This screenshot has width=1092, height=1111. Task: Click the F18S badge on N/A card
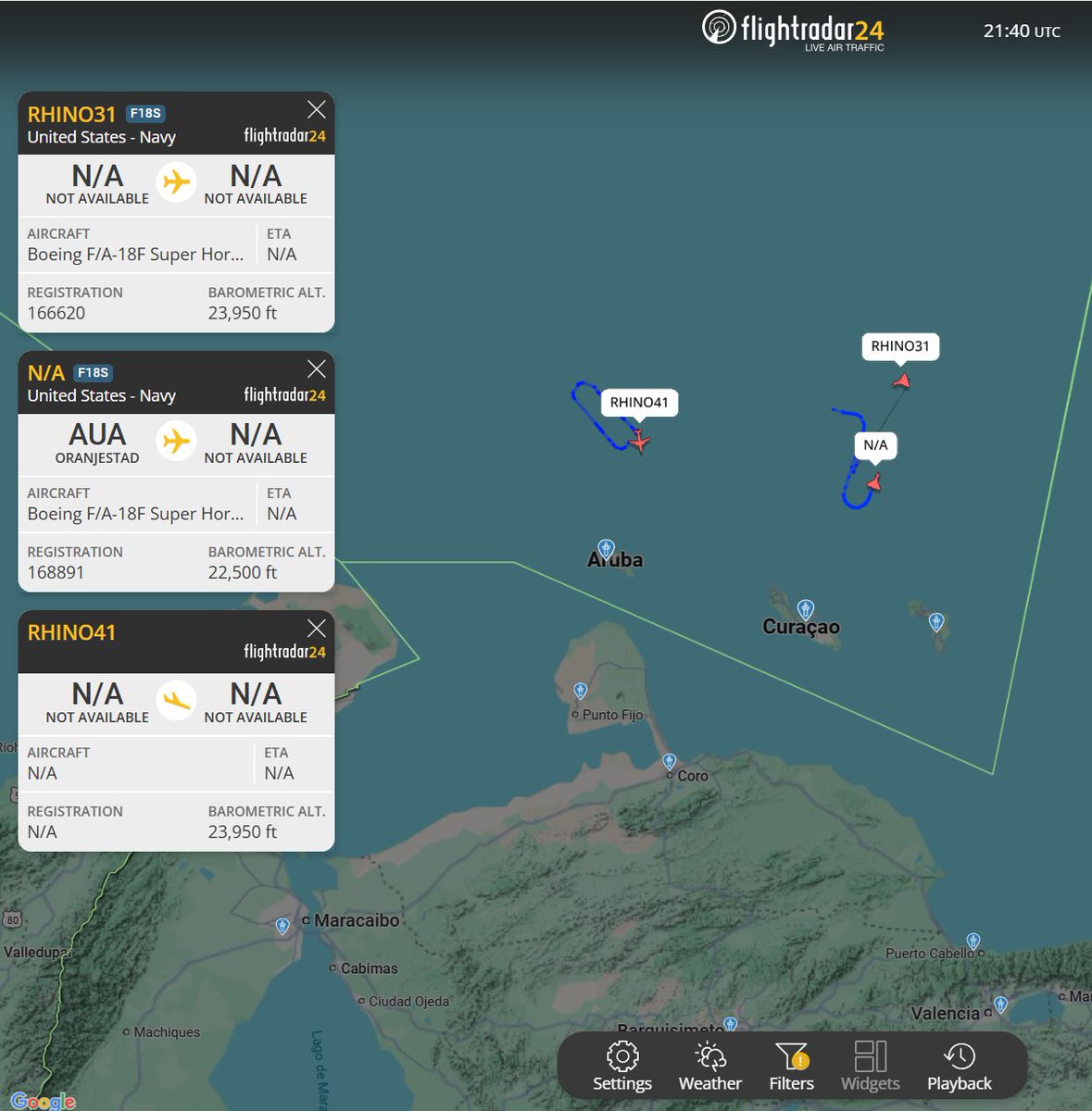coord(93,372)
